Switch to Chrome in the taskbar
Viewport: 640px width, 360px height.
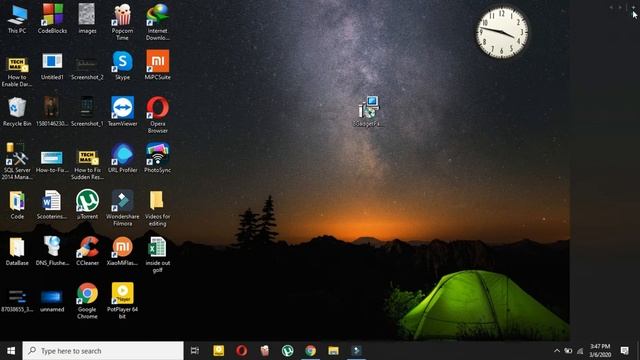point(311,351)
